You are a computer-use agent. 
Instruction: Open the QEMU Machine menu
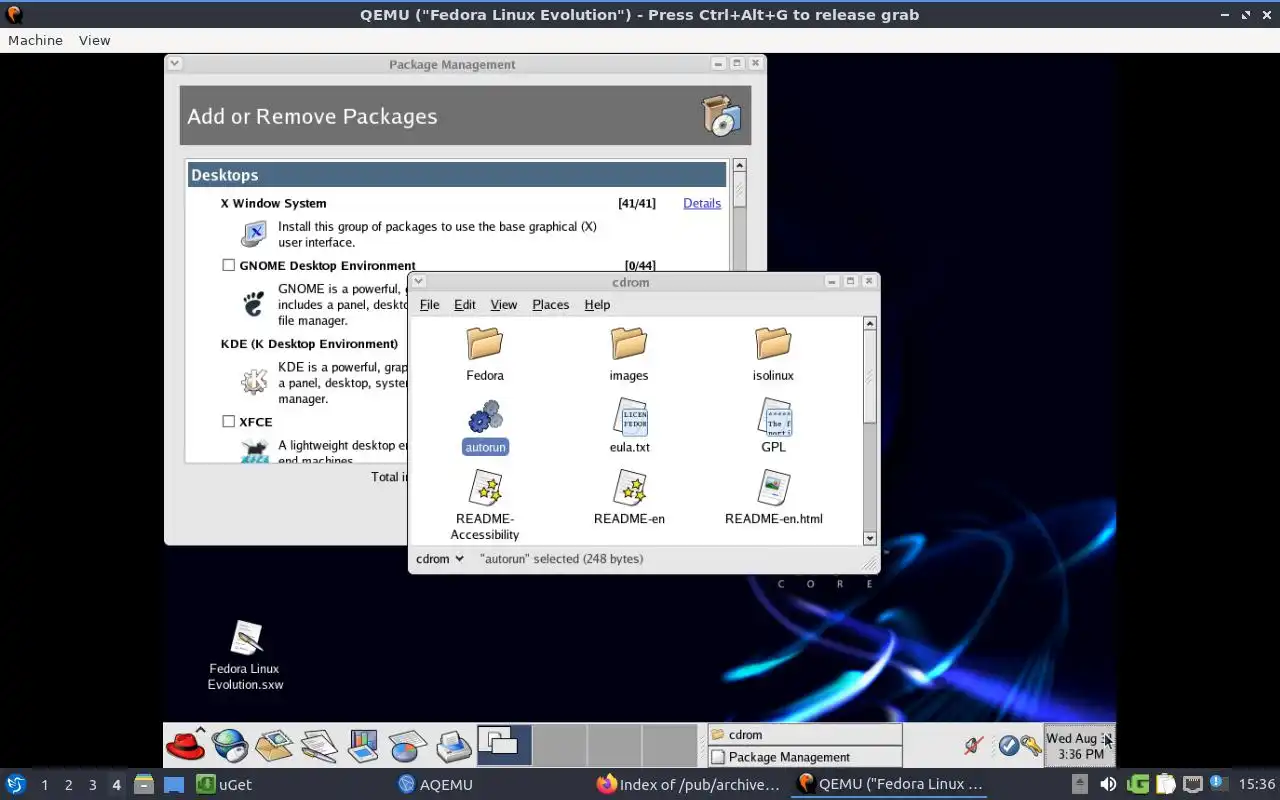point(35,40)
